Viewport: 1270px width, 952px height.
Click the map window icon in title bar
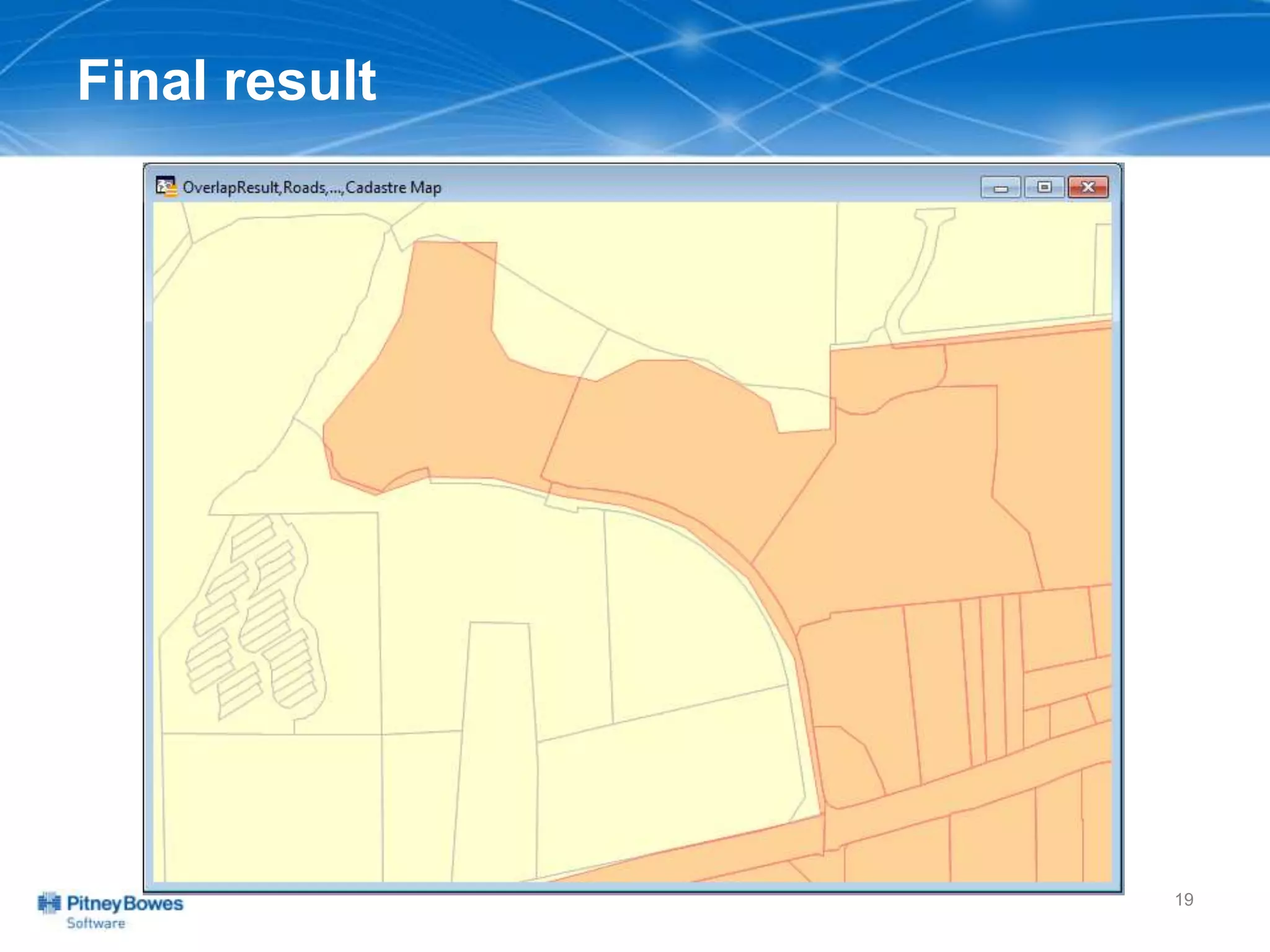[166, 187]
